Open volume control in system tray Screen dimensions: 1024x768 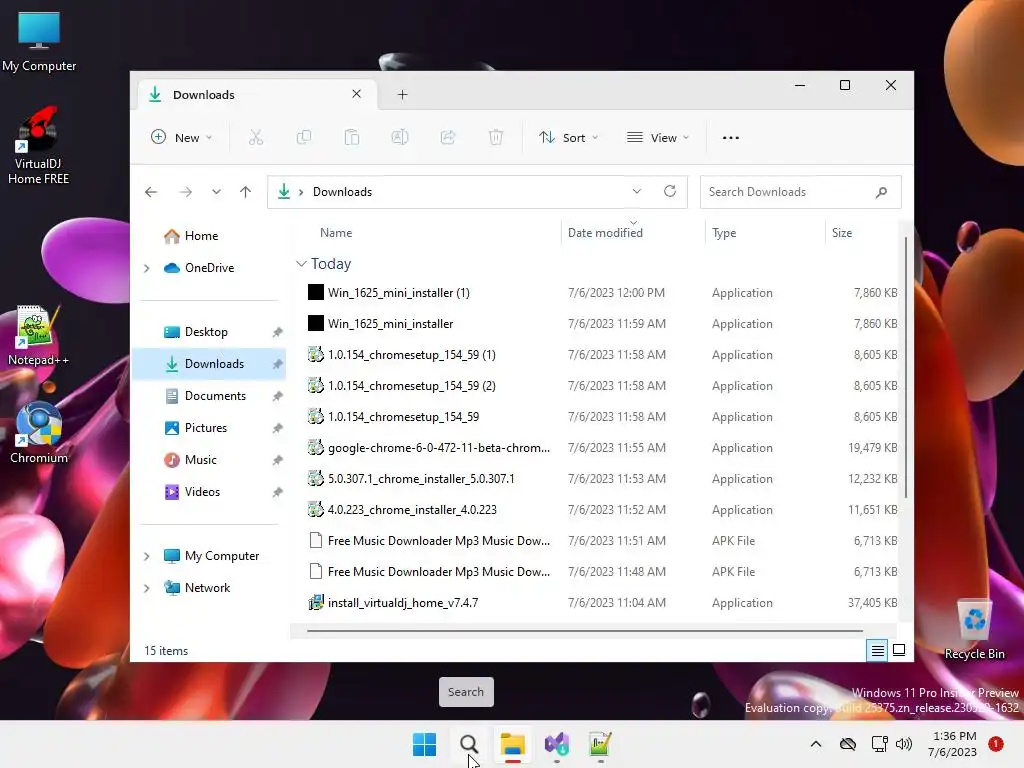(x=904, y=744)
